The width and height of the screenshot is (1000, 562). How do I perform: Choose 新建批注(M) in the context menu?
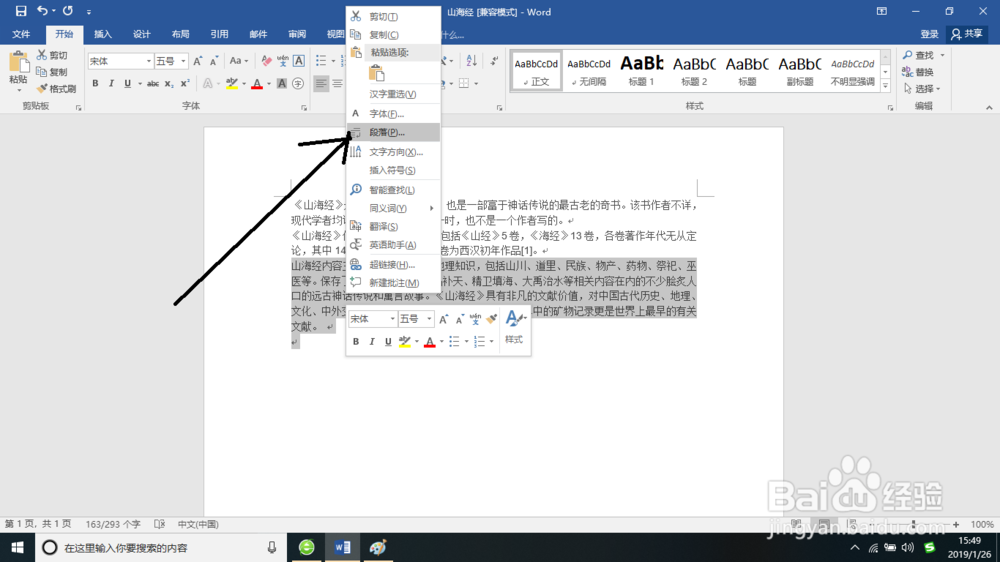(x=393, y=283)
